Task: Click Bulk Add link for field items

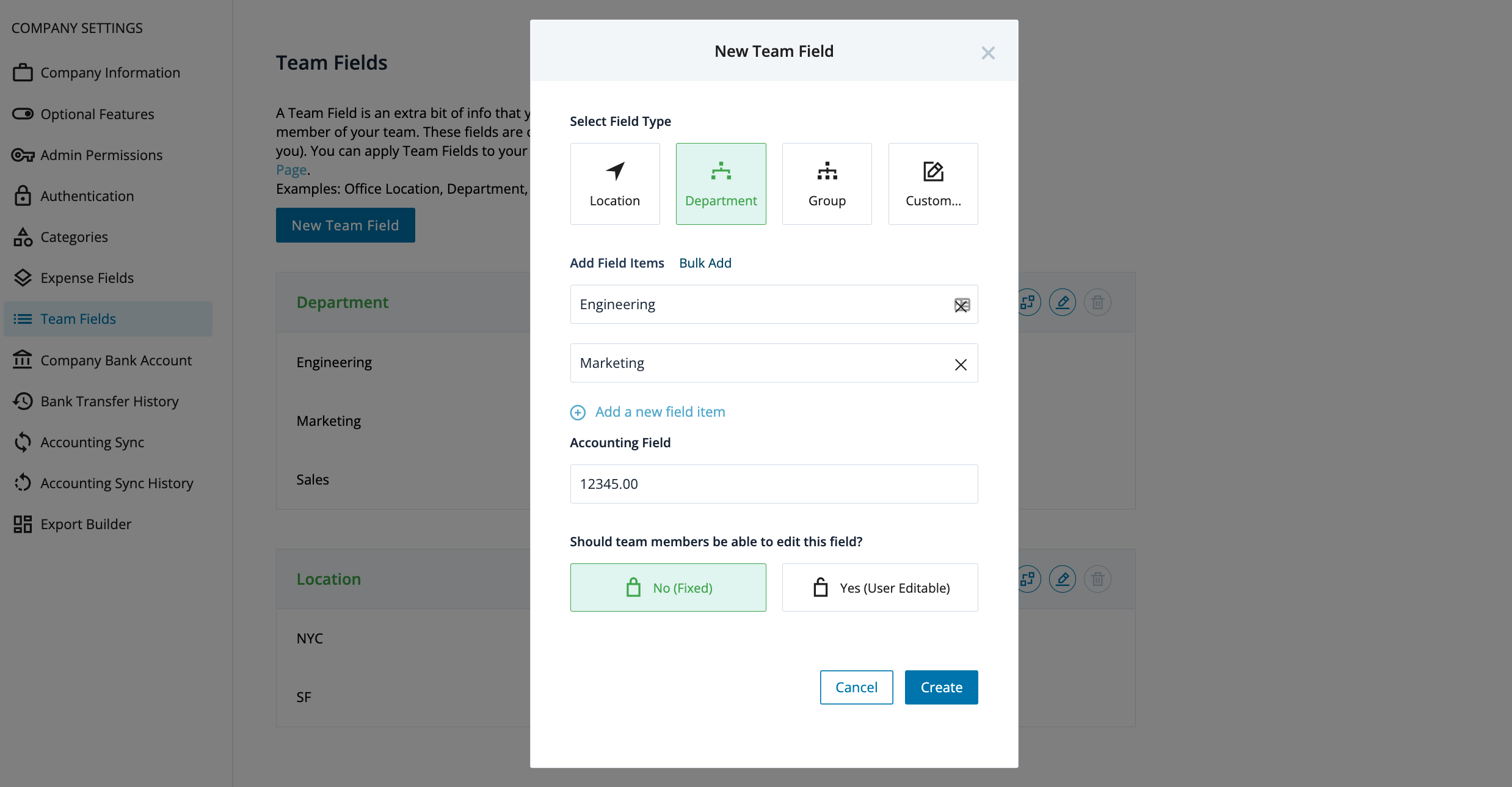Action: point(705,262)
